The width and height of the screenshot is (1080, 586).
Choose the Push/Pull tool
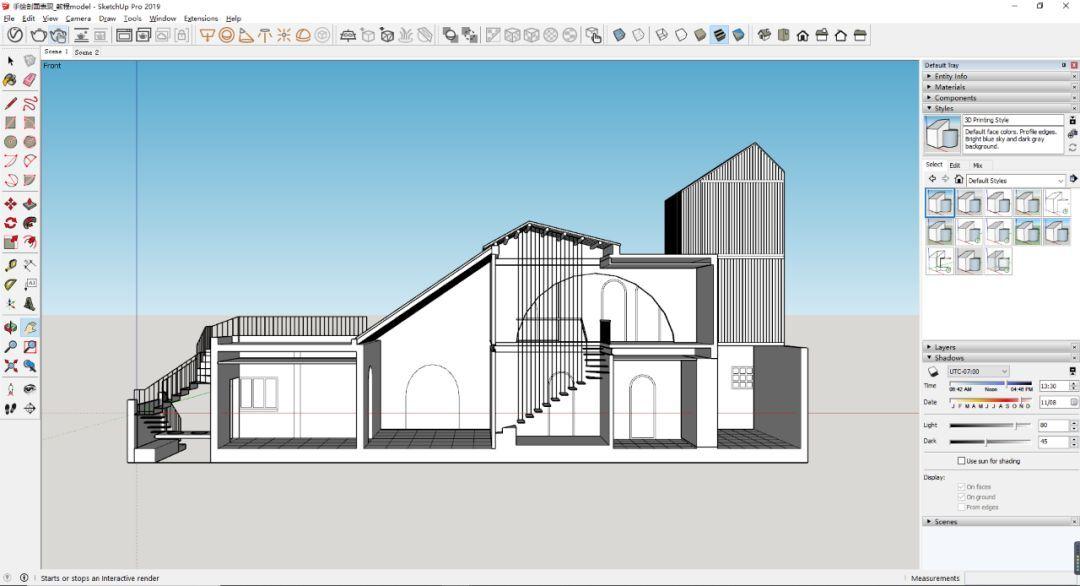point(29,204)
